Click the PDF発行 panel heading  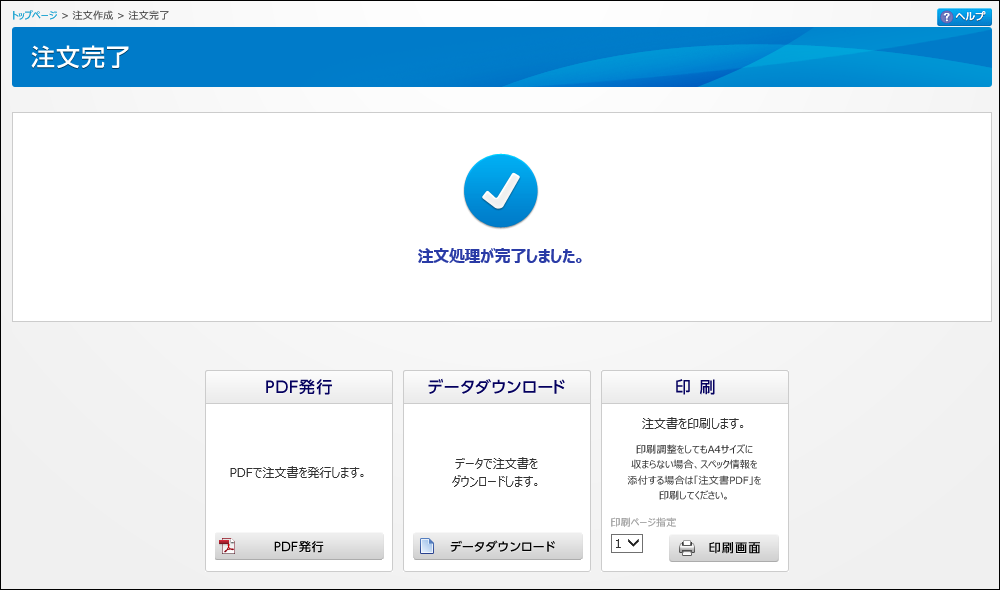click(298, 387)
